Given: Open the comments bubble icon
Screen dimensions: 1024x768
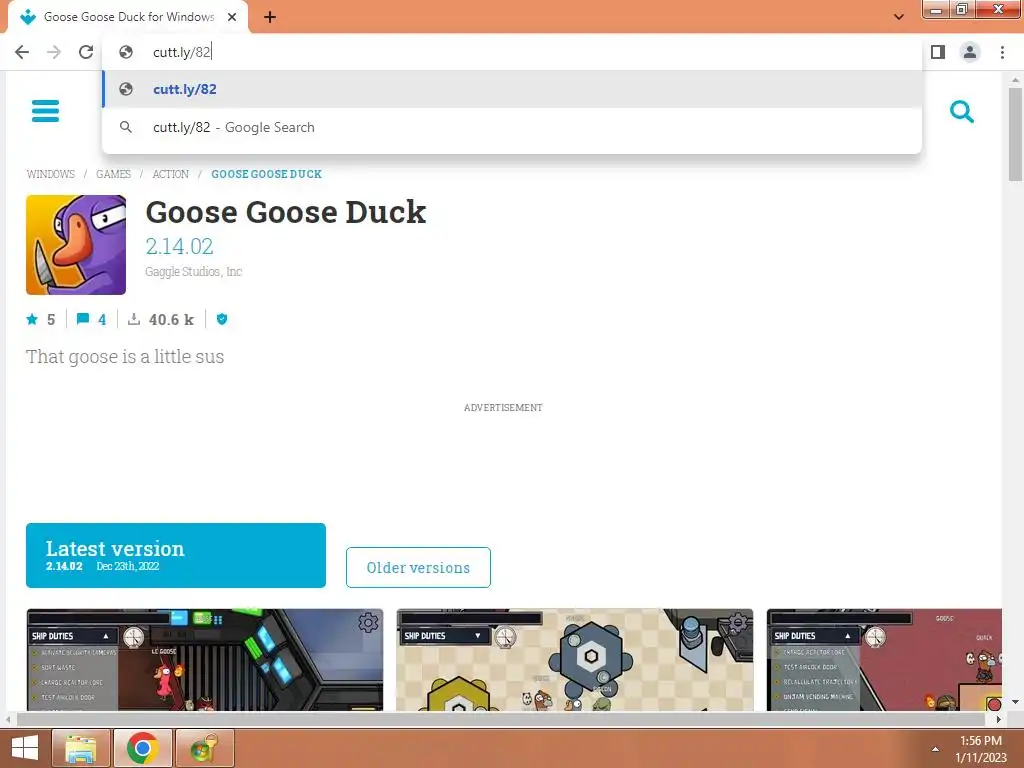Looking at the screenshot, I should [x=83, y=319].
